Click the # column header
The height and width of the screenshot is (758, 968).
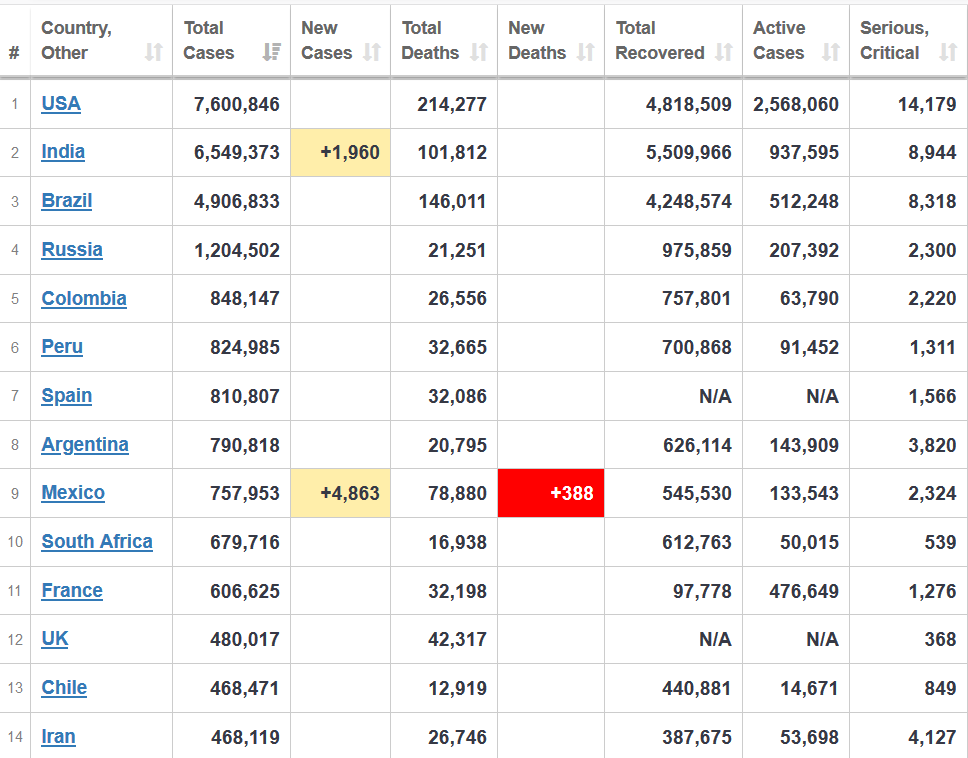click(14, 53)
